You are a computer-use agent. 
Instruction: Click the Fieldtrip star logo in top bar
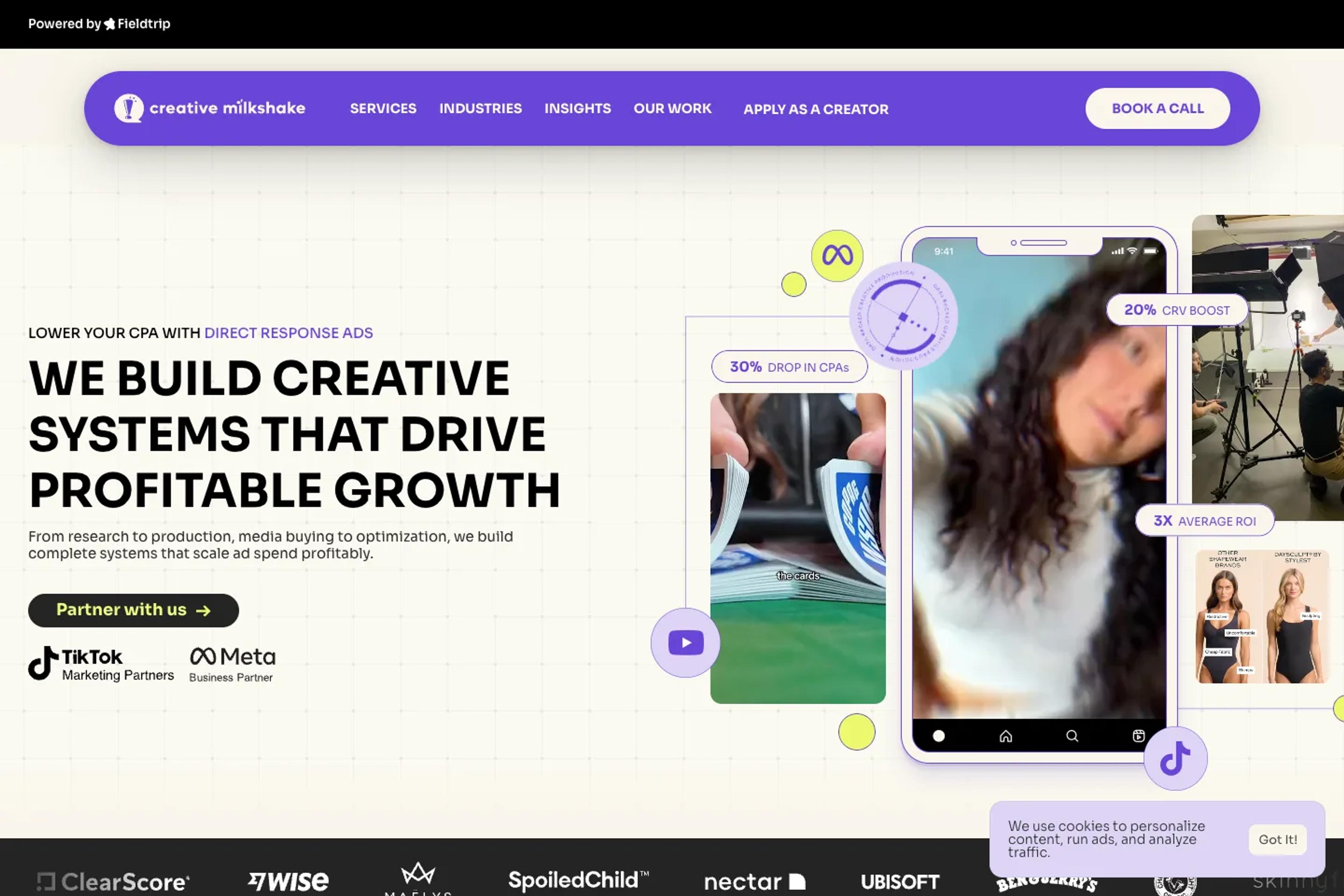pyautogui.click(x=109, y=24)
